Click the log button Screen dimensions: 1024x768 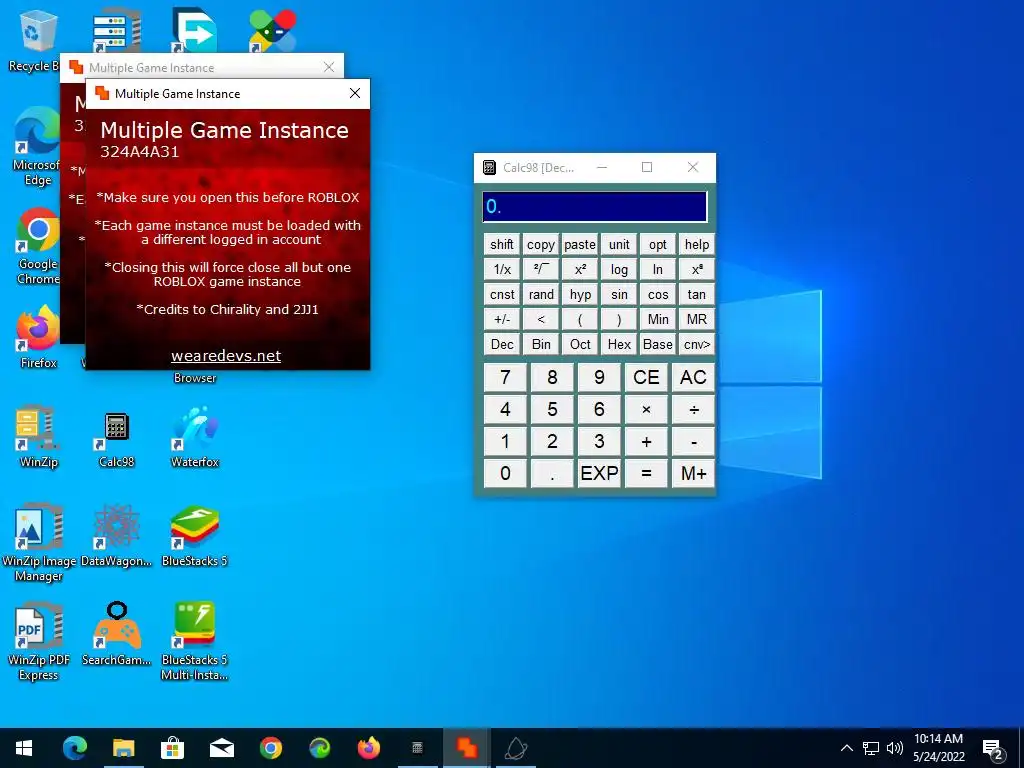coord(619,269)
